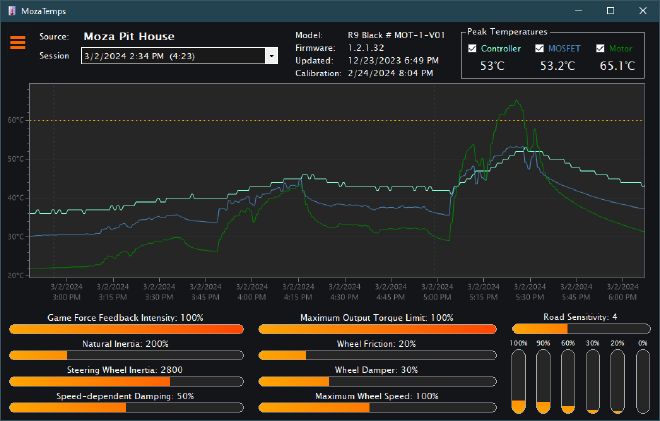Click the 20% vertical equalizer bar

click(617, 380)
